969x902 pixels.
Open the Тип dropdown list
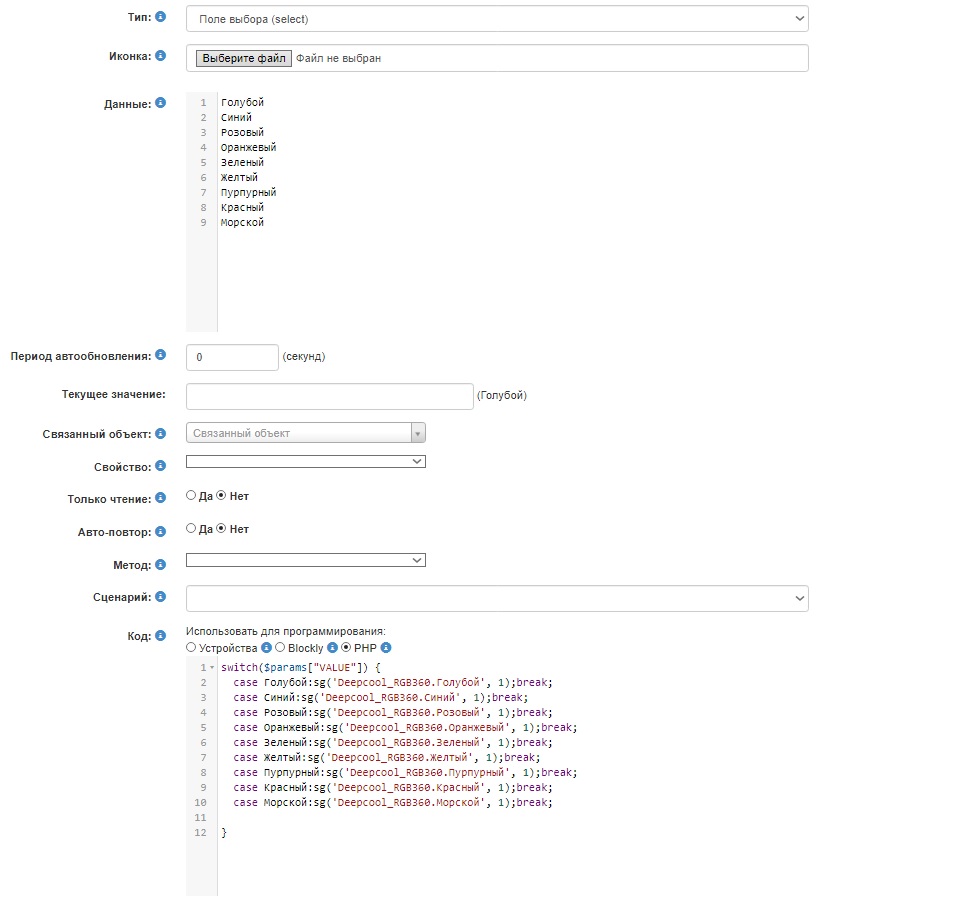497,18
